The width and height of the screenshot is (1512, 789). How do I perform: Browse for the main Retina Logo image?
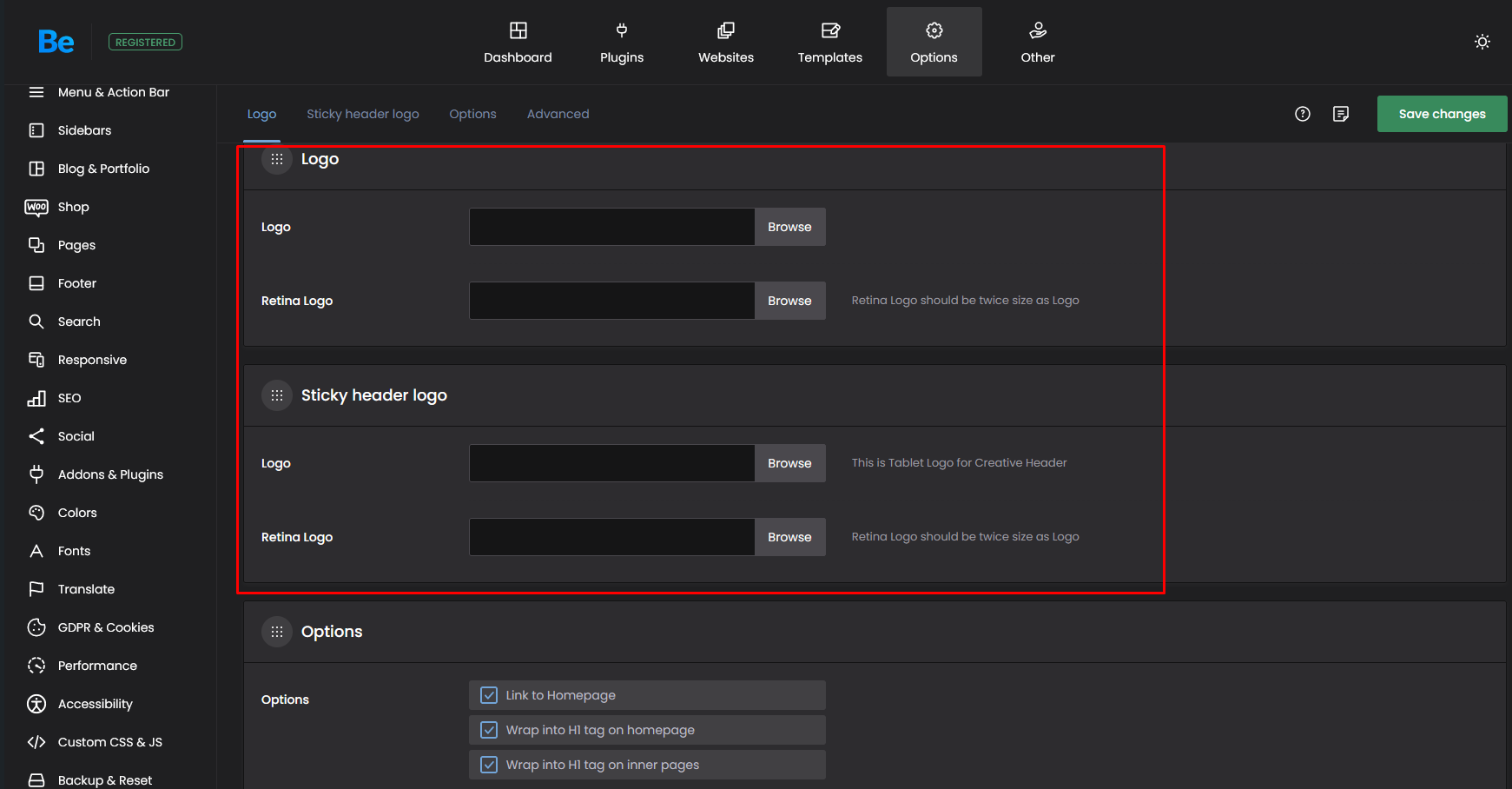click(x=789, y=301)
